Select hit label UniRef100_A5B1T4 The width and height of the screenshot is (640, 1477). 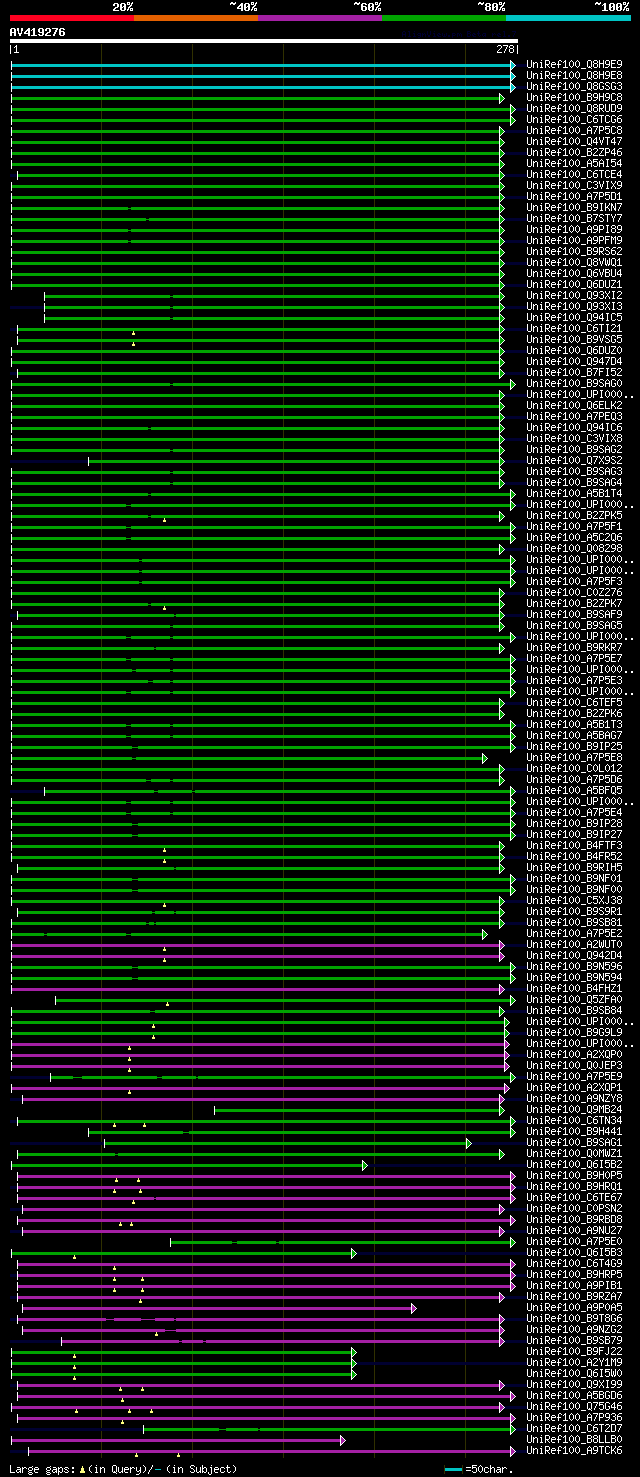pyautogui.click(x=574, y=493)
